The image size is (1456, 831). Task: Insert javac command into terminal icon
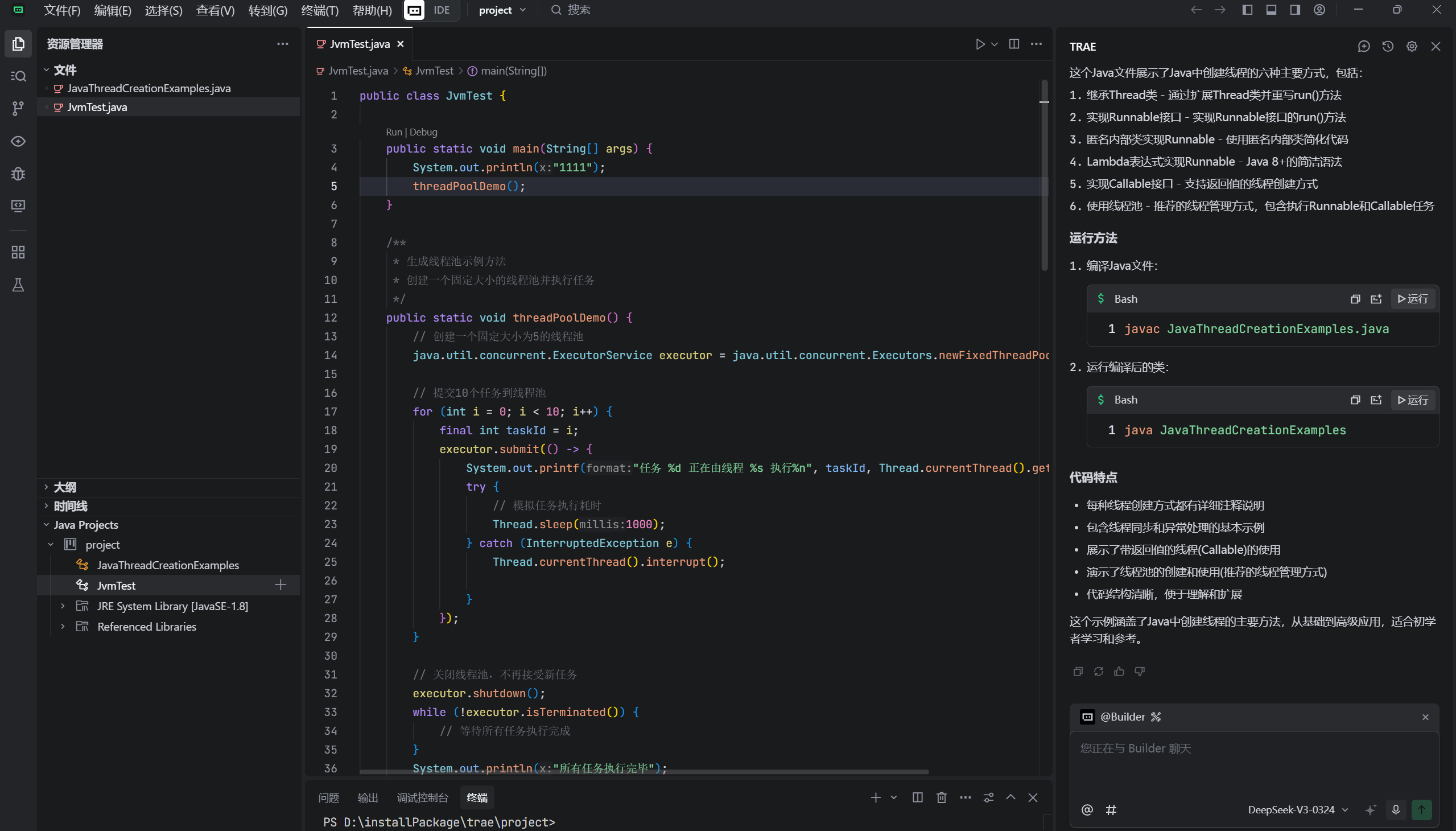coord(1376,299)
